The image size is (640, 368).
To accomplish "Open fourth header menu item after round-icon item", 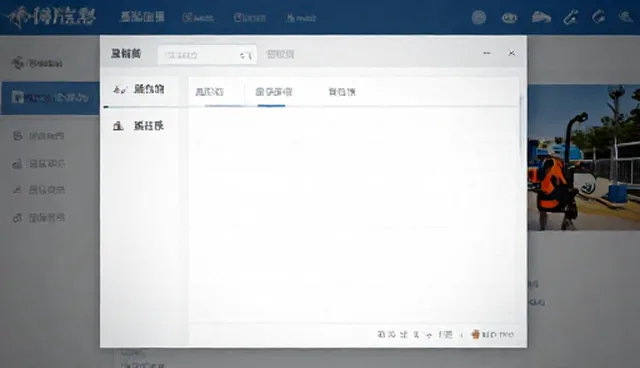I will 301,18.
